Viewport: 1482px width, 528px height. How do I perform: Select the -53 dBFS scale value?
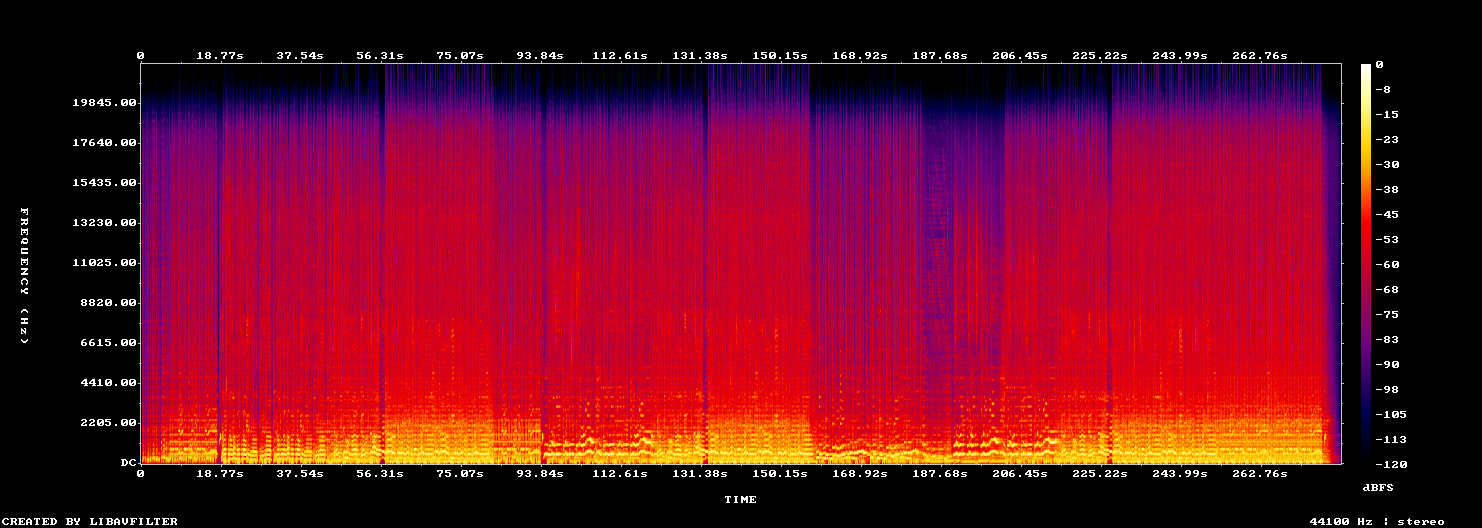point(1387,240)
